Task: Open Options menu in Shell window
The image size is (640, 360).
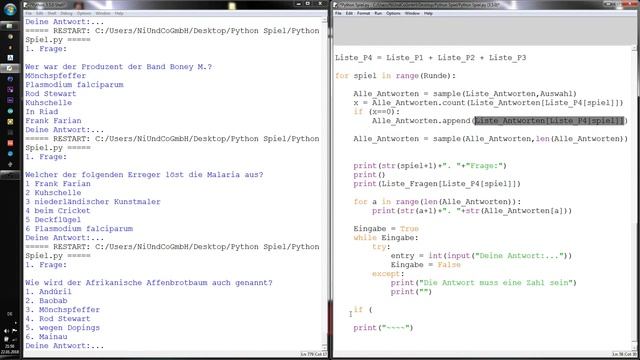Action: coord(84,13)
